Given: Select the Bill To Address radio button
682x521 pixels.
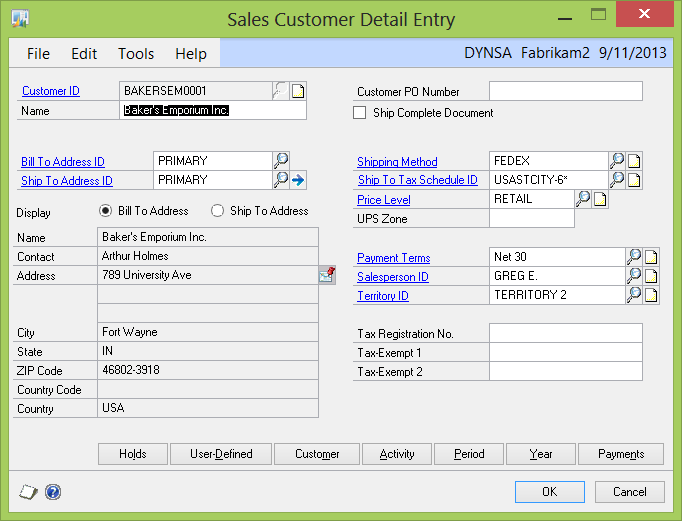Looking at the screenshot, I should 106,211.
